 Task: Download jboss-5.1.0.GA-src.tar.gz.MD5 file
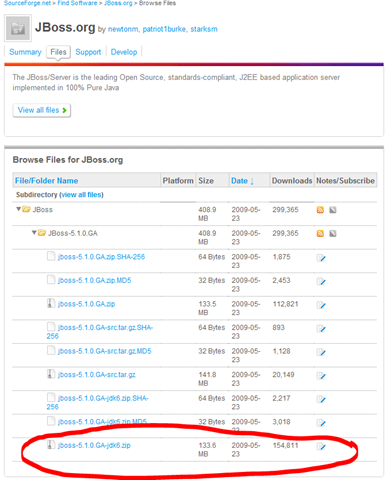pyautogui.click(x=104, y=351)
